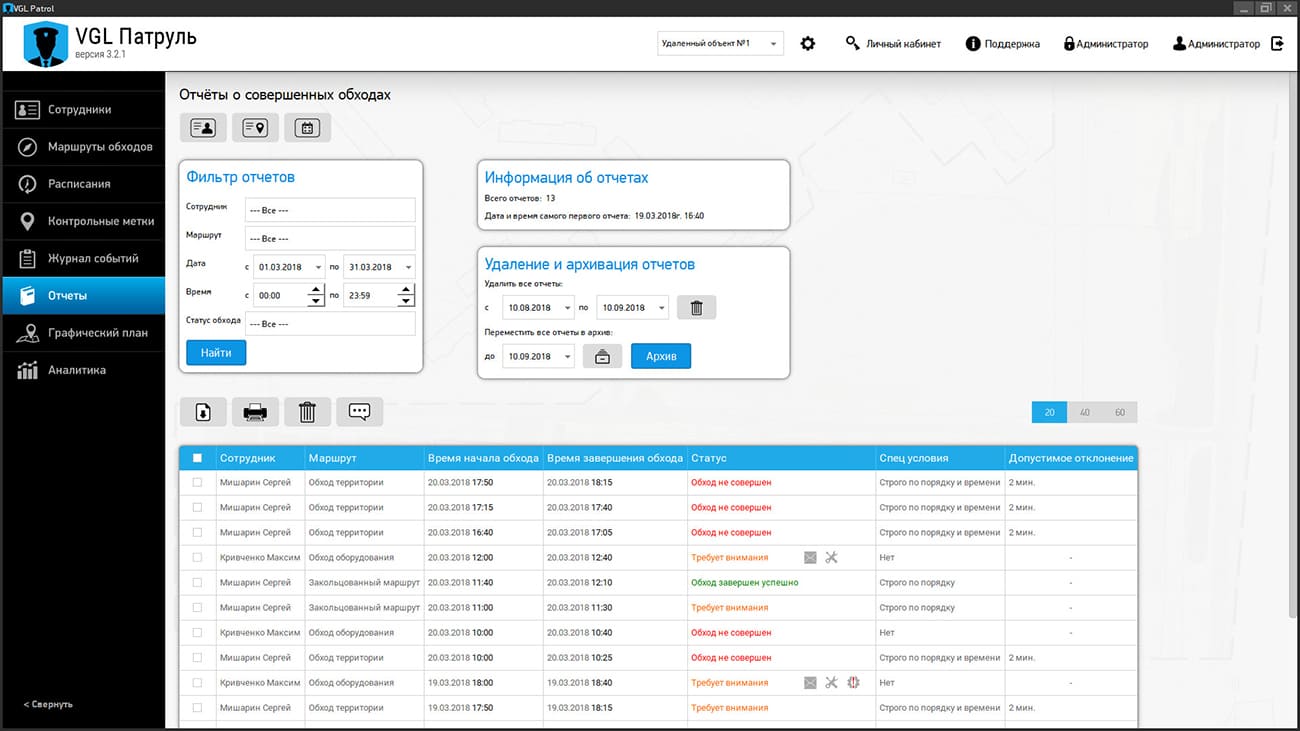Print the reports list
The image size is (1300, 731).
click(x=255, y=412)
